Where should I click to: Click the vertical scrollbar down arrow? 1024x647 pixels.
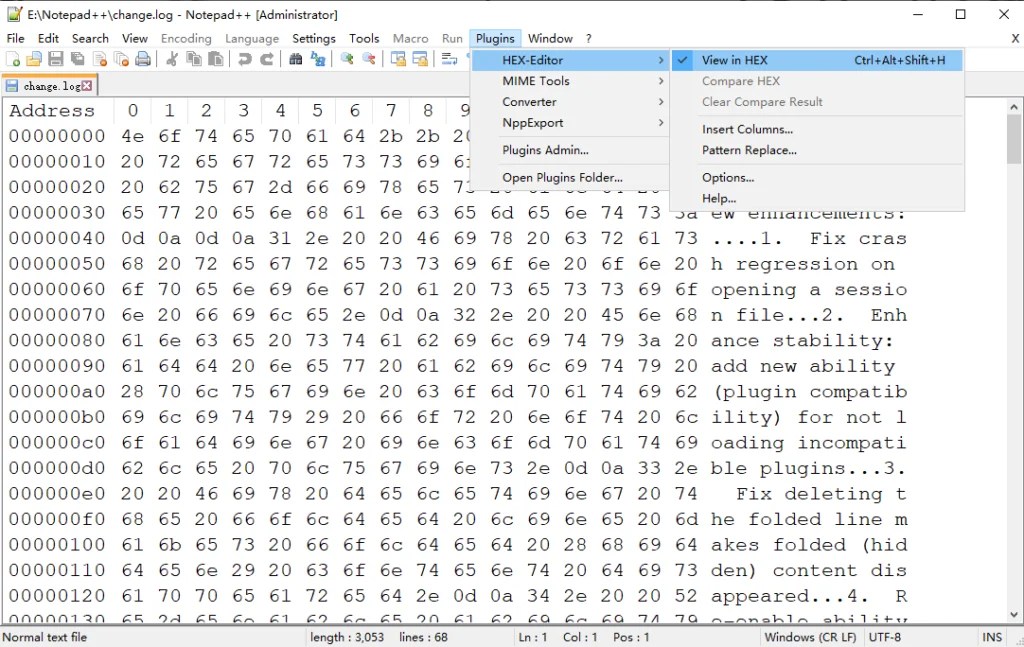[x=1014, y=614]
